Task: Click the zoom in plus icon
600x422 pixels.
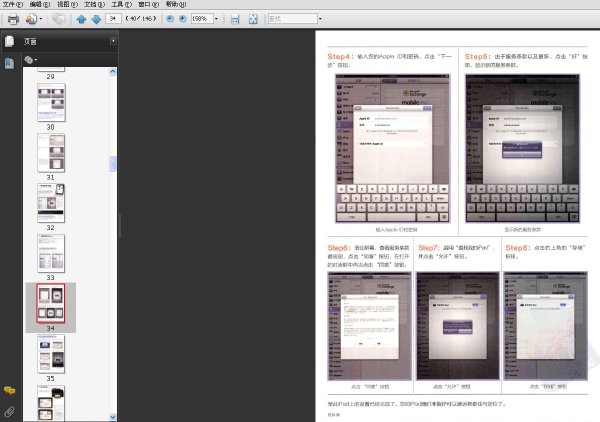Action: [x=183, y=19]
